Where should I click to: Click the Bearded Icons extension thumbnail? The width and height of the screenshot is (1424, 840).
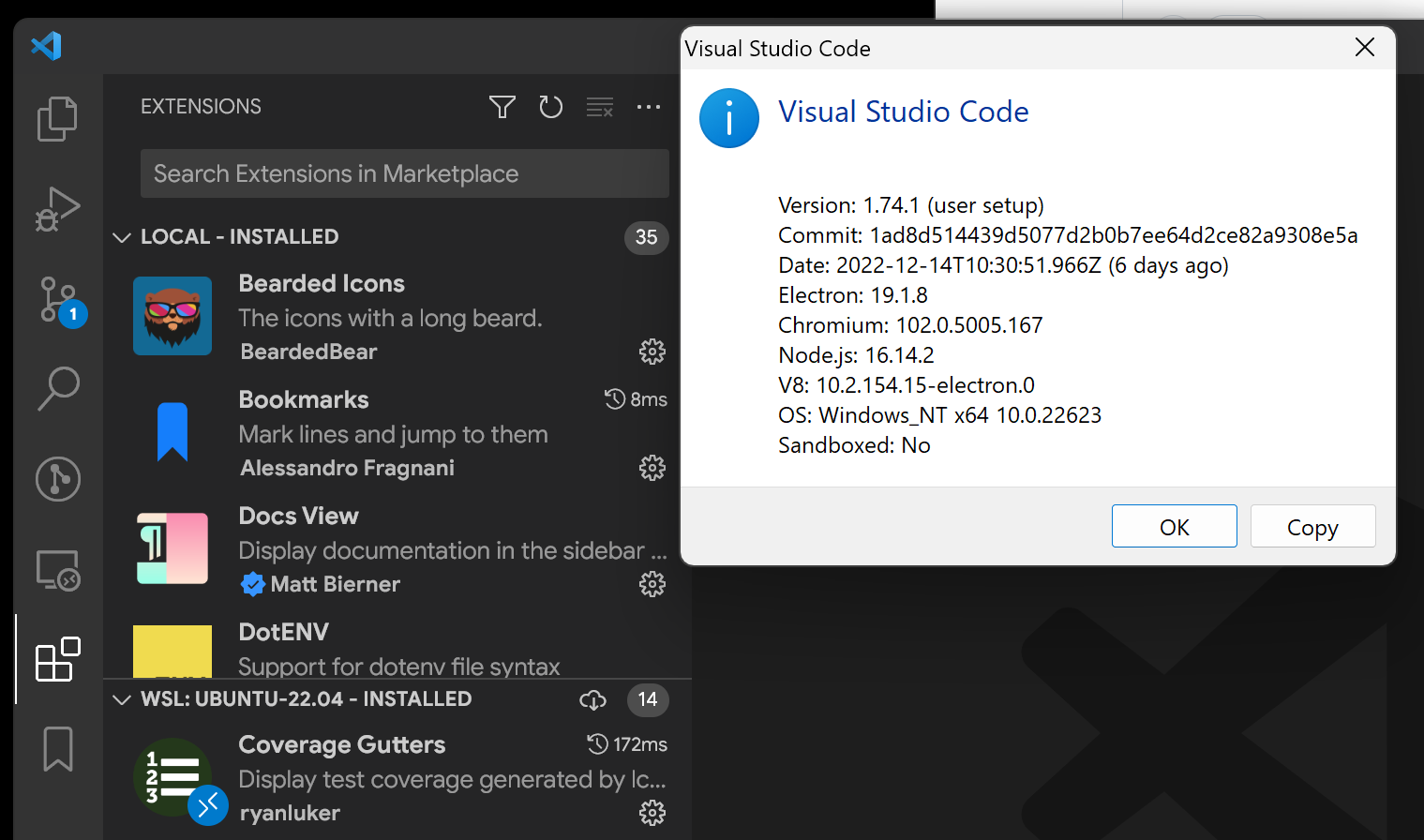coord(172,316)
